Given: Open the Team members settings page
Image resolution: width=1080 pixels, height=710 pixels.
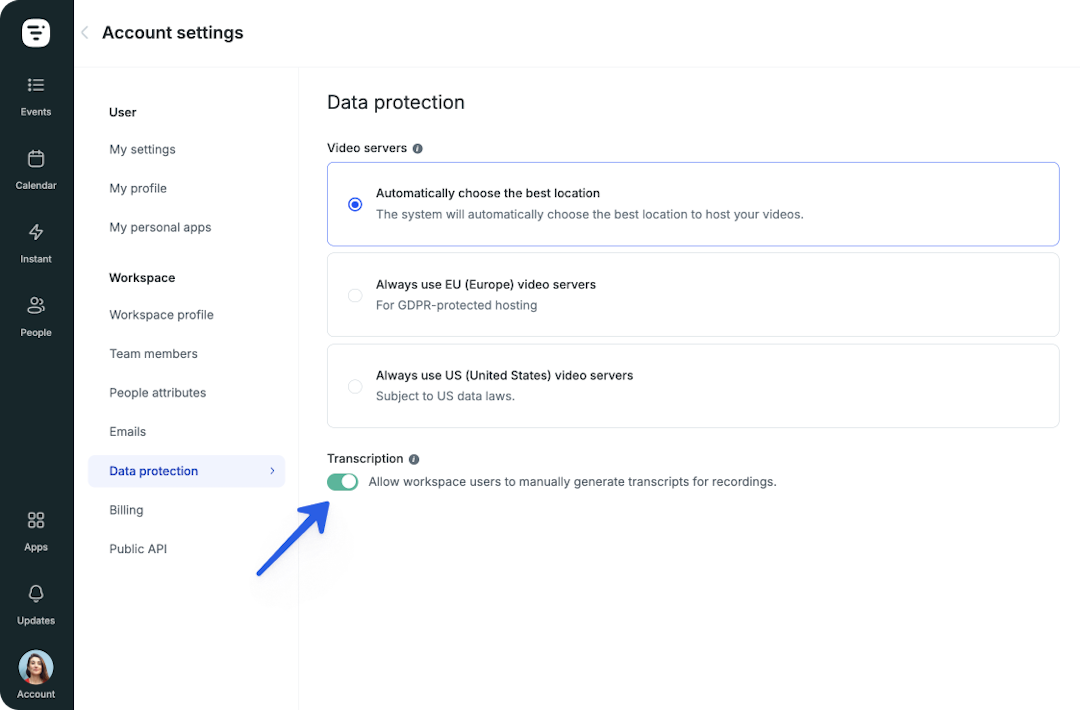Looking at the screenshot, I should pos(154,354).
